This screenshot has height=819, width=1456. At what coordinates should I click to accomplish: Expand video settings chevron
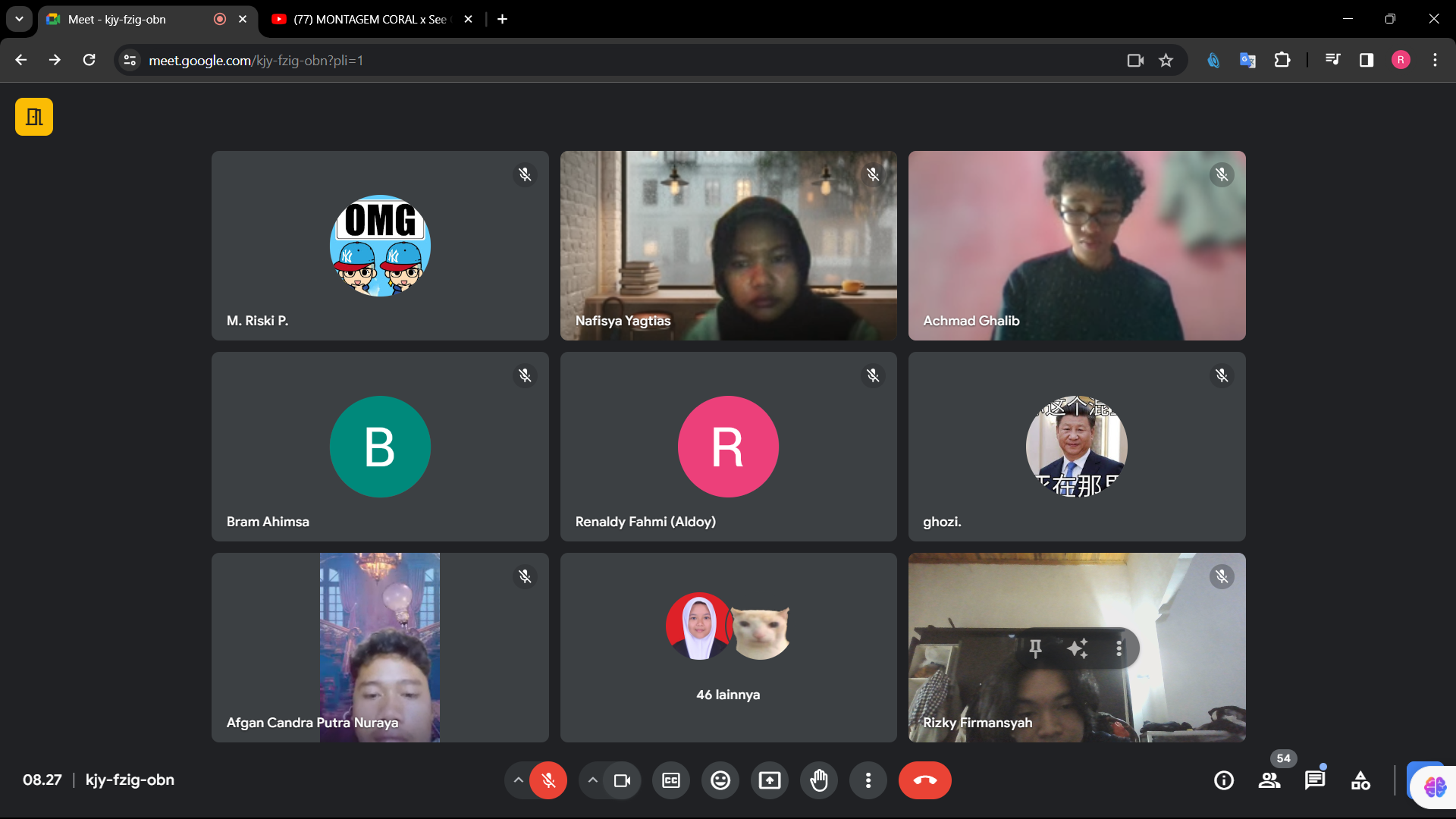(x=592, y=780)
